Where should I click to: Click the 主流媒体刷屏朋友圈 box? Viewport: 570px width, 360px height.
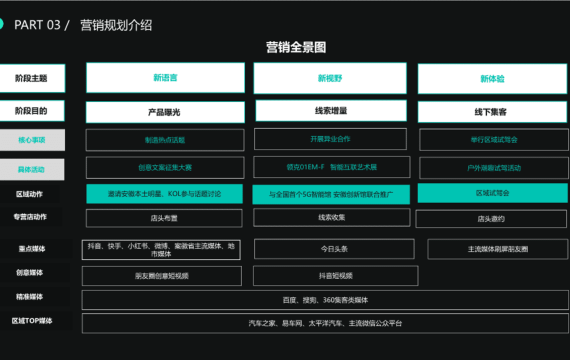point(498,249)
